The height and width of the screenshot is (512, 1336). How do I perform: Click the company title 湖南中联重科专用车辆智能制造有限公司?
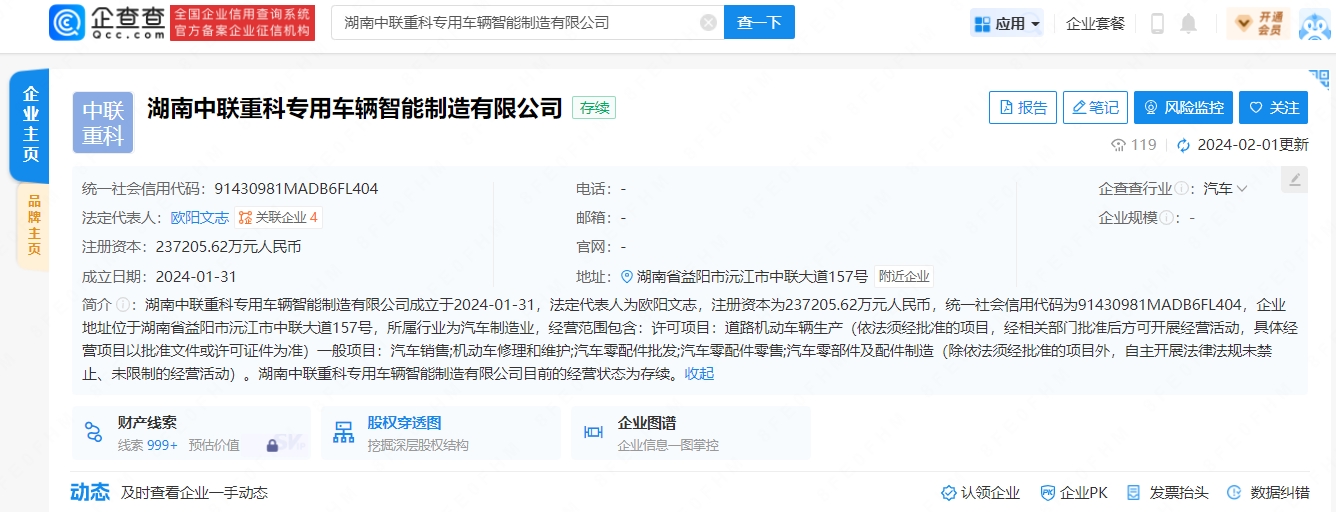pos(355,108)
